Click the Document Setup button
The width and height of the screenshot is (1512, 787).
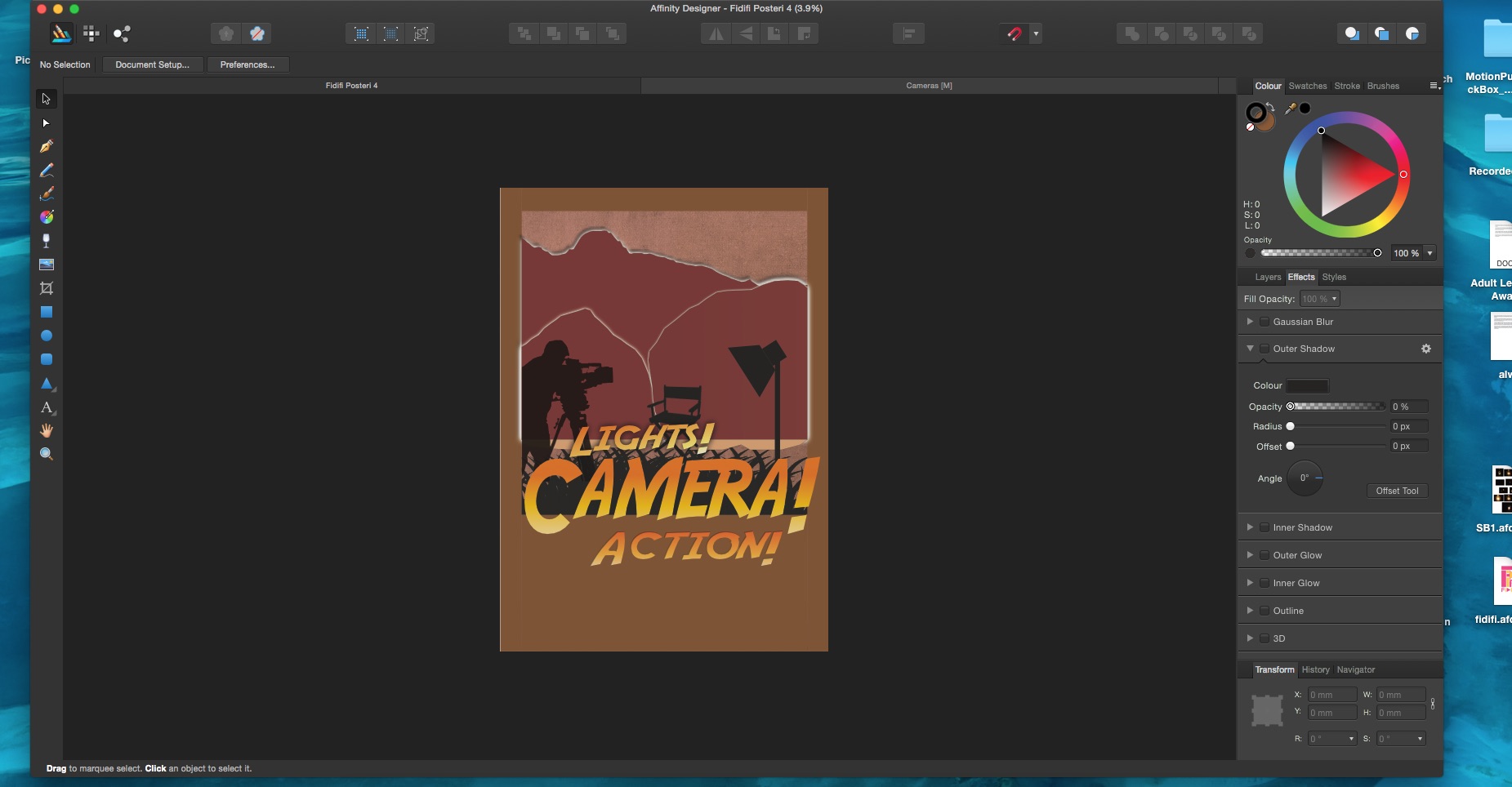click(152, 64)
